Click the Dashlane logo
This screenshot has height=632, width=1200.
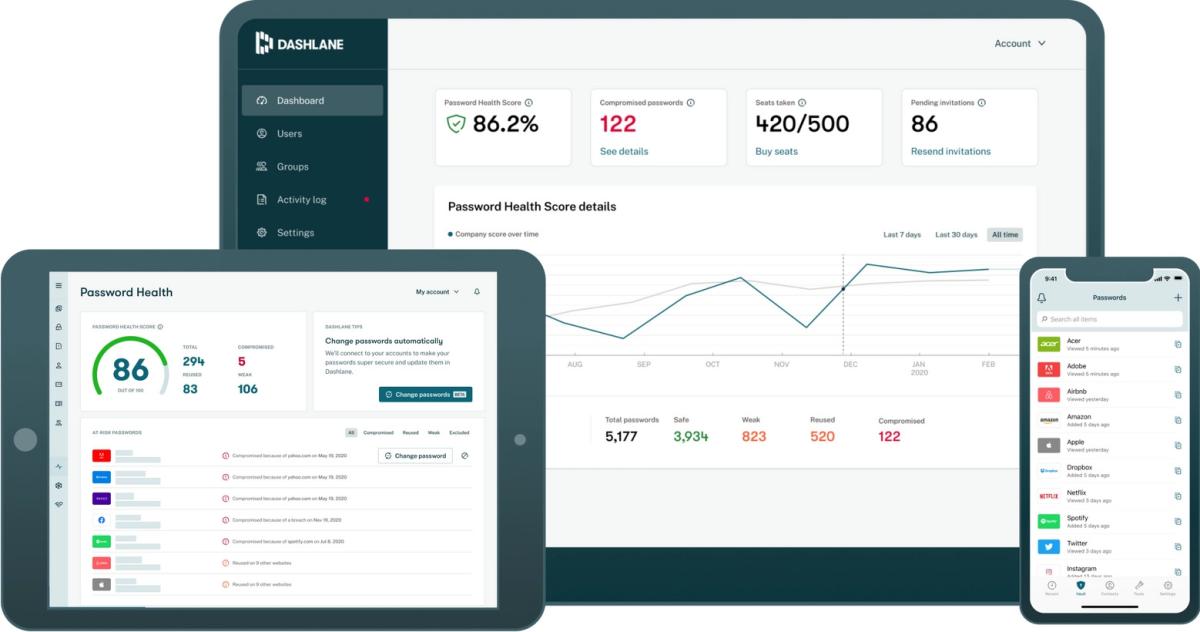[300, 43]
